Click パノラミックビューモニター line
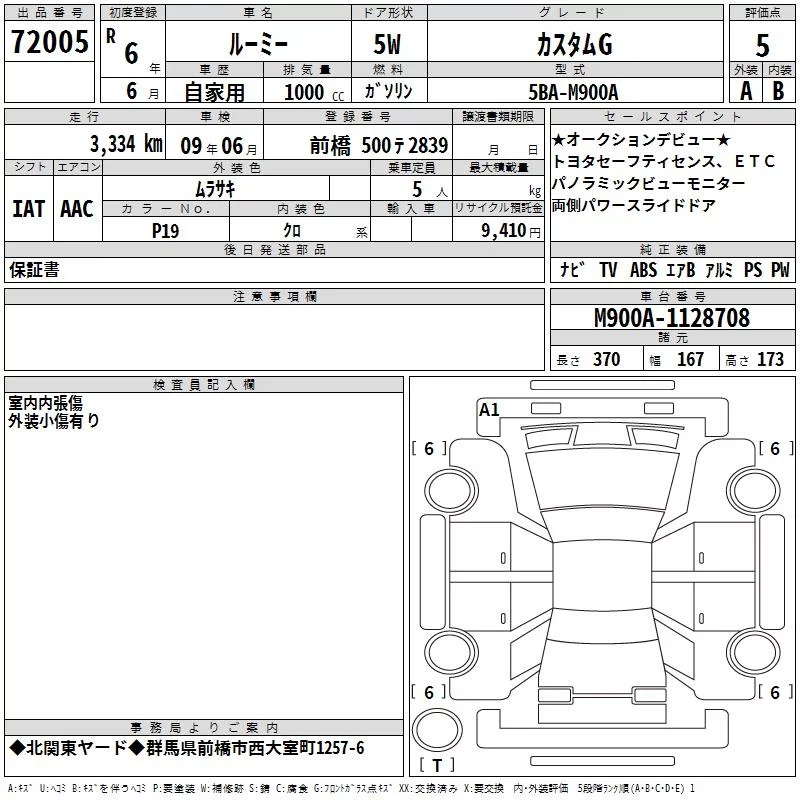The height and width of the screenshot is (800, 800). 649,183
